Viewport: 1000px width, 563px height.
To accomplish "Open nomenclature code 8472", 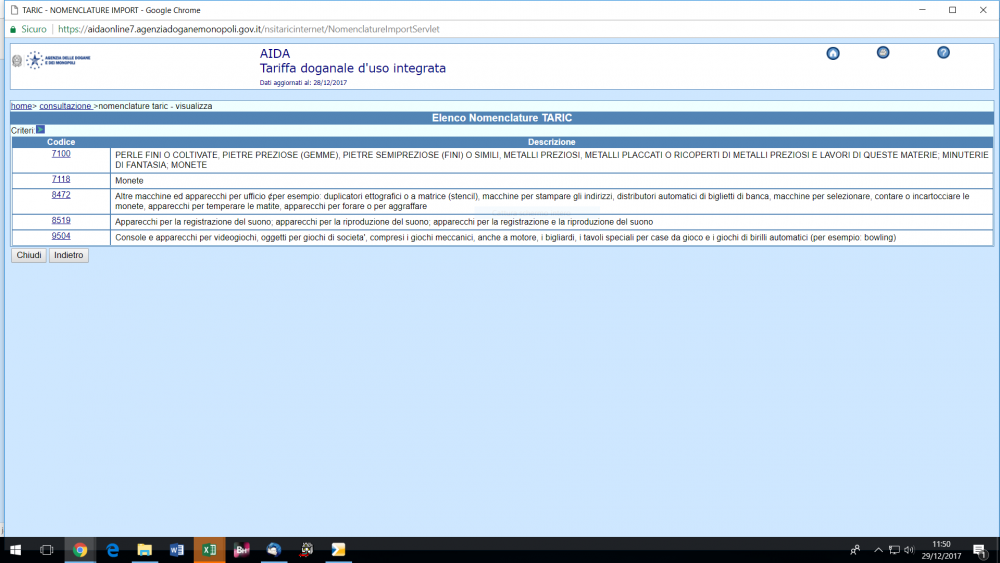I will pyautogui.click(x=61, y=195).
